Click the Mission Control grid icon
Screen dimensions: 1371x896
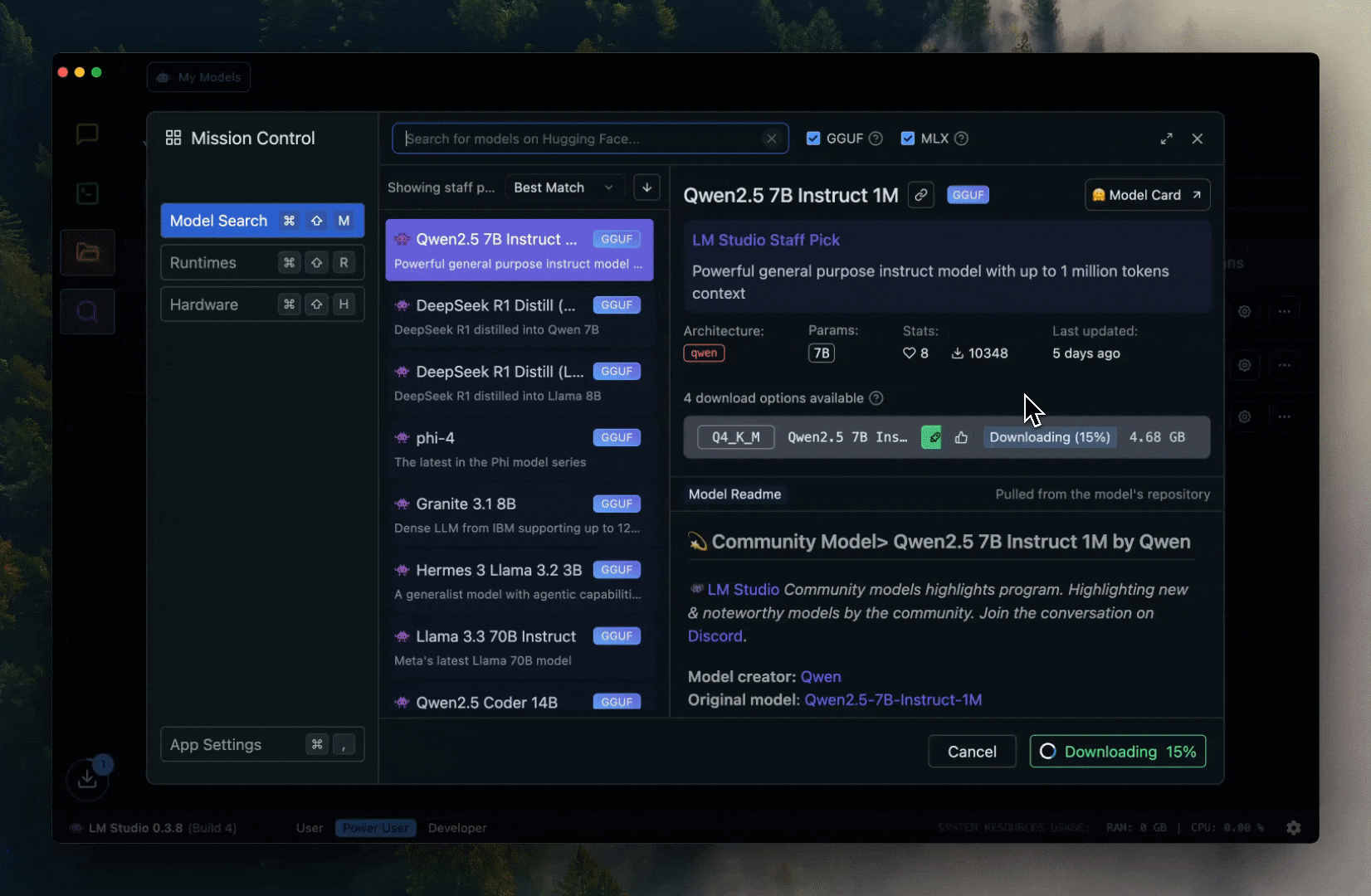click(173, 138)
